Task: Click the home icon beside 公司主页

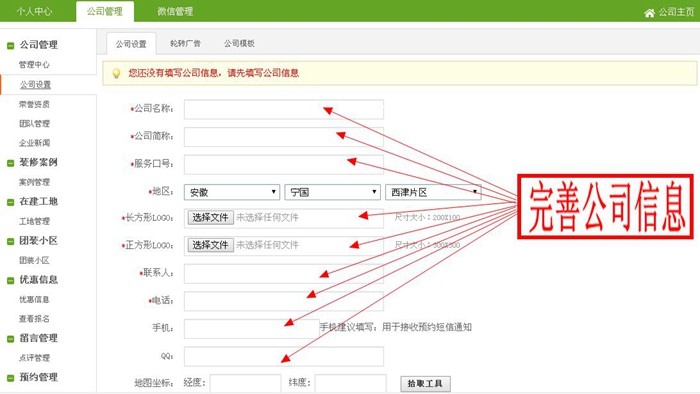Action: coord(649,13)
